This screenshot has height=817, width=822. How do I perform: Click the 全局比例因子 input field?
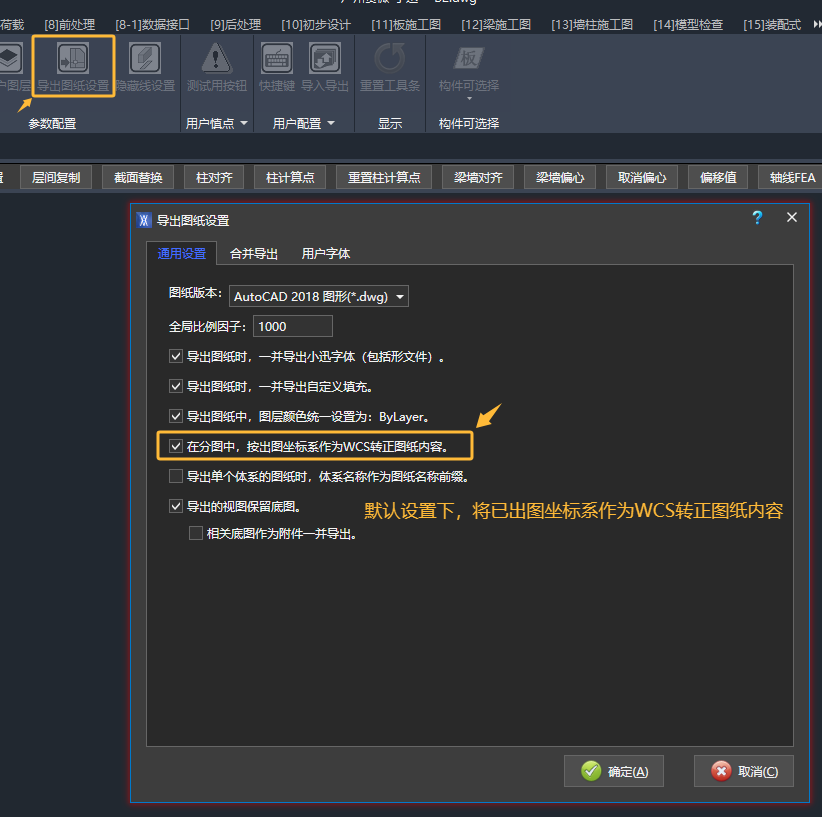coord(293,326)
